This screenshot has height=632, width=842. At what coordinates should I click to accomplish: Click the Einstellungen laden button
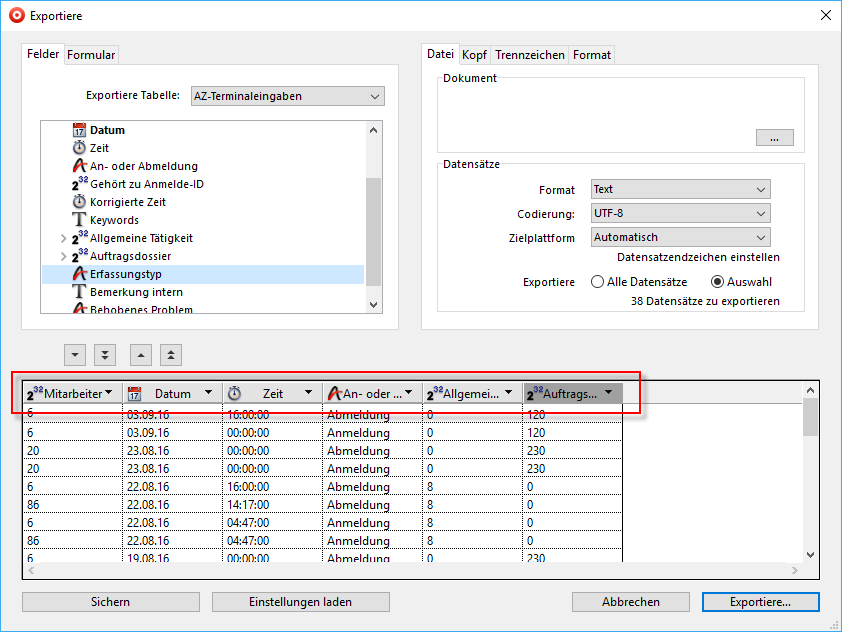[x=300, y=602]
